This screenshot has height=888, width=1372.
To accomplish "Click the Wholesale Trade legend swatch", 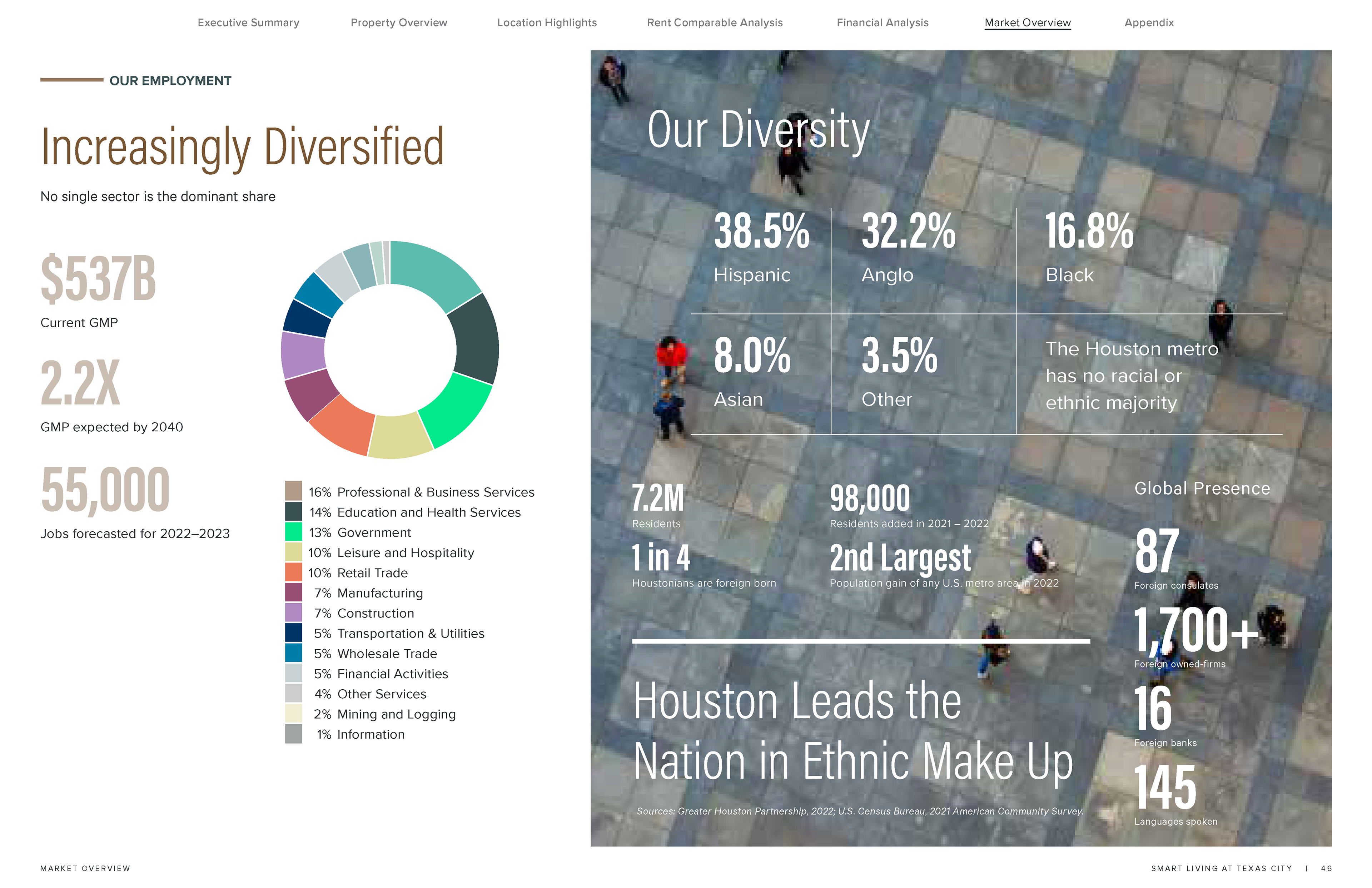I will pos(293,653).
